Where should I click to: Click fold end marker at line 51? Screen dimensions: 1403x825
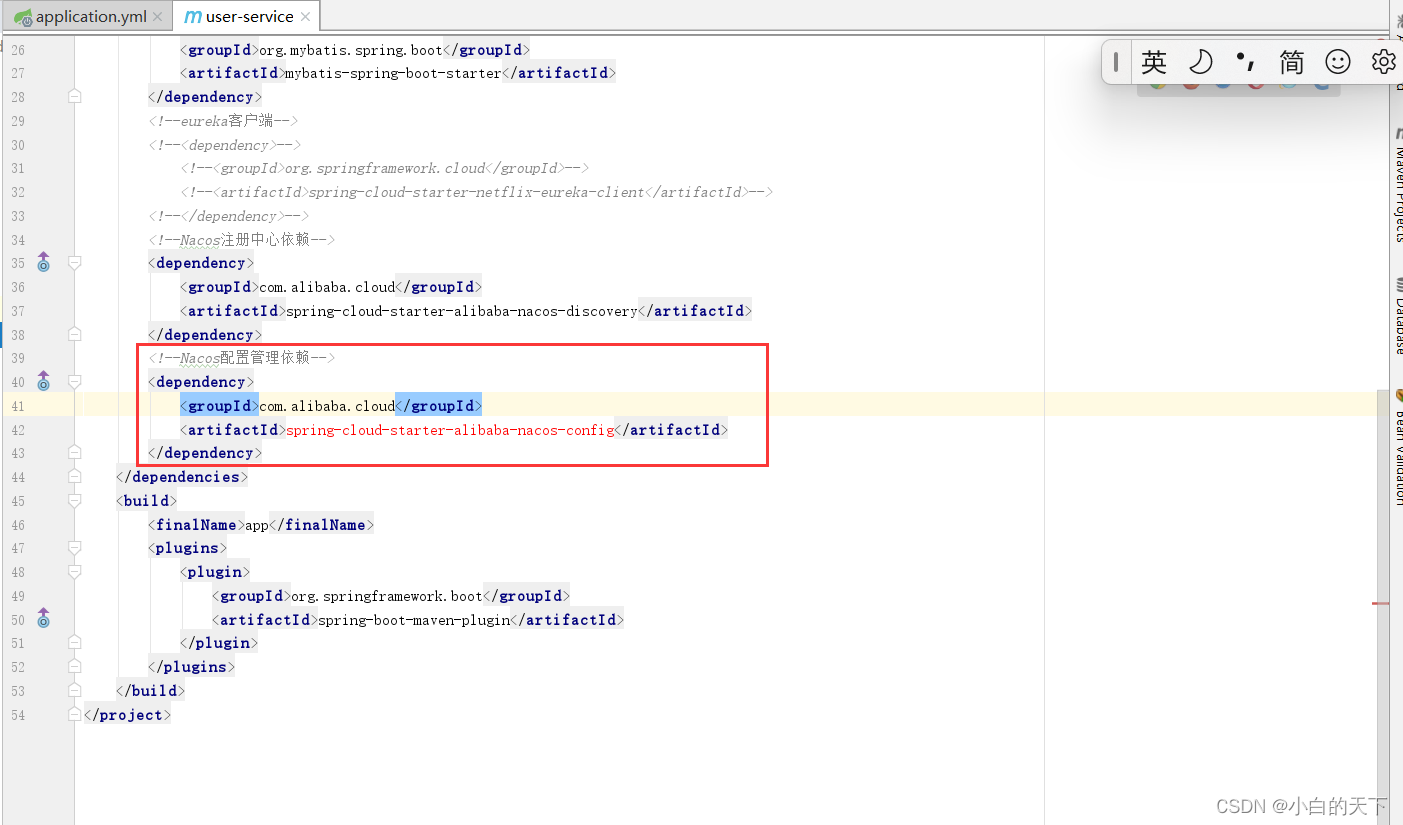coord(74,643)
